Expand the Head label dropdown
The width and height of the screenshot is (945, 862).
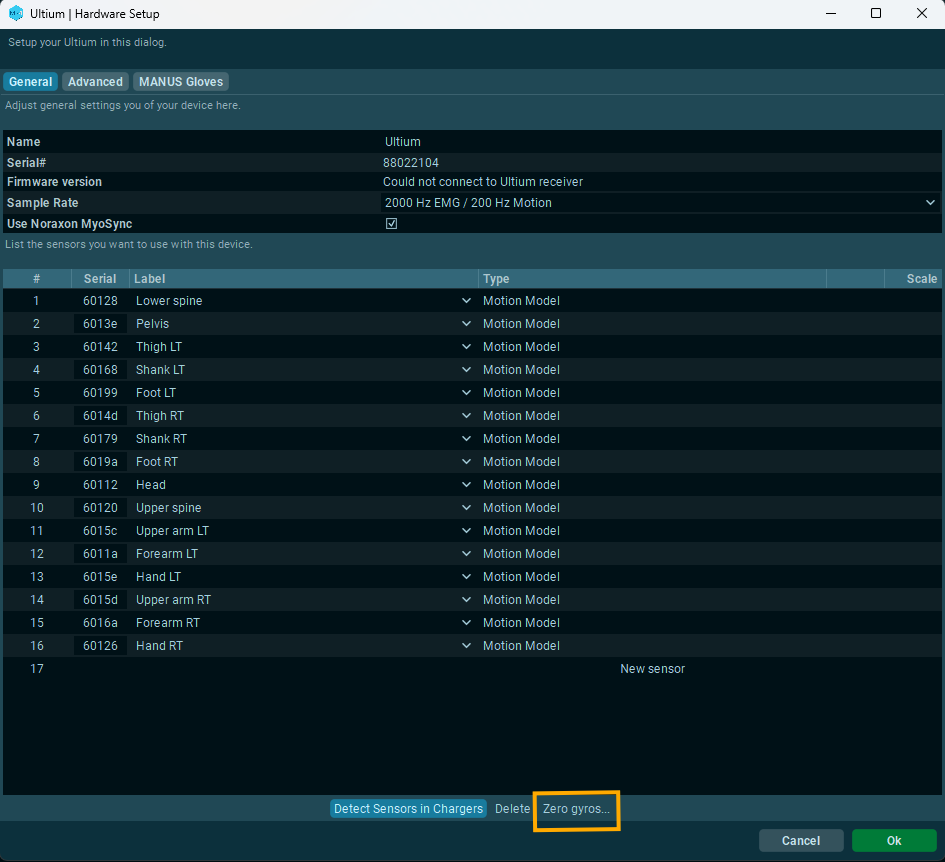(466, 485)
